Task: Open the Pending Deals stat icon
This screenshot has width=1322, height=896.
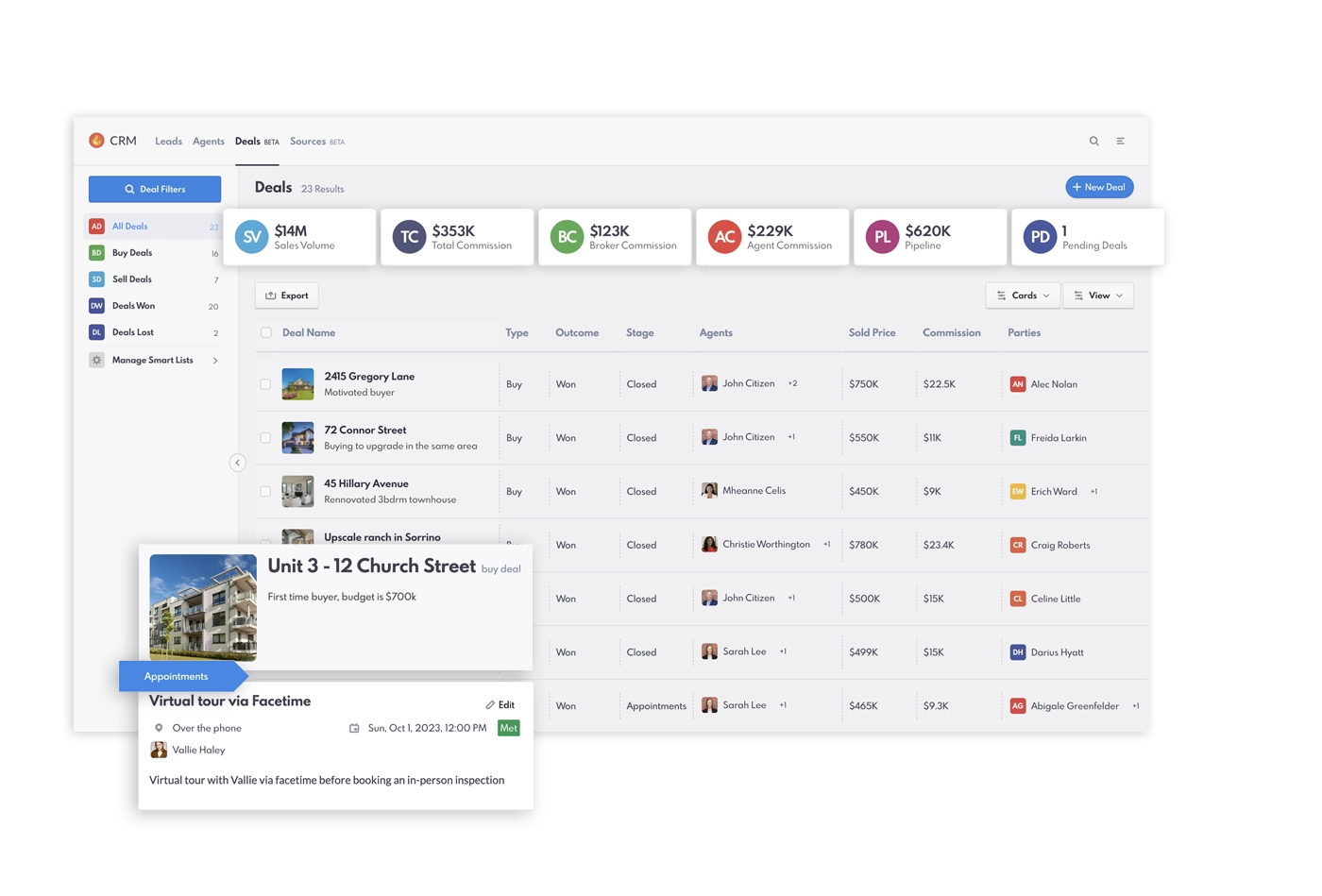Action: pyautogui.click(x=1040, y=237)
